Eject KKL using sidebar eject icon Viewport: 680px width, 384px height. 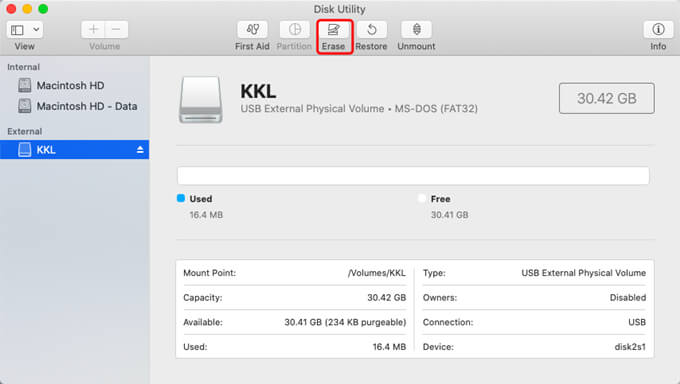[140, 150]
